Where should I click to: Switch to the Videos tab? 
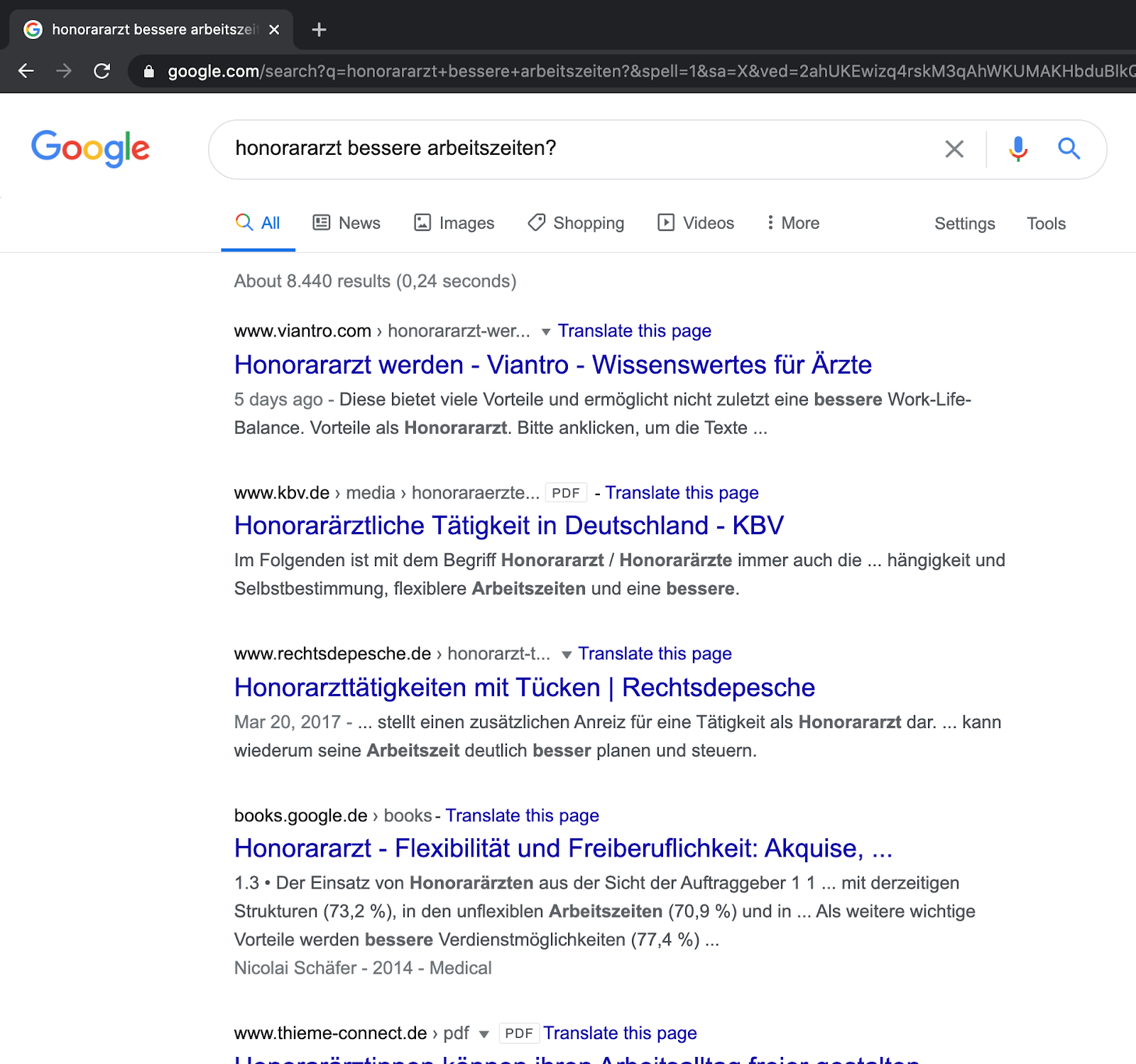point(696,223)
